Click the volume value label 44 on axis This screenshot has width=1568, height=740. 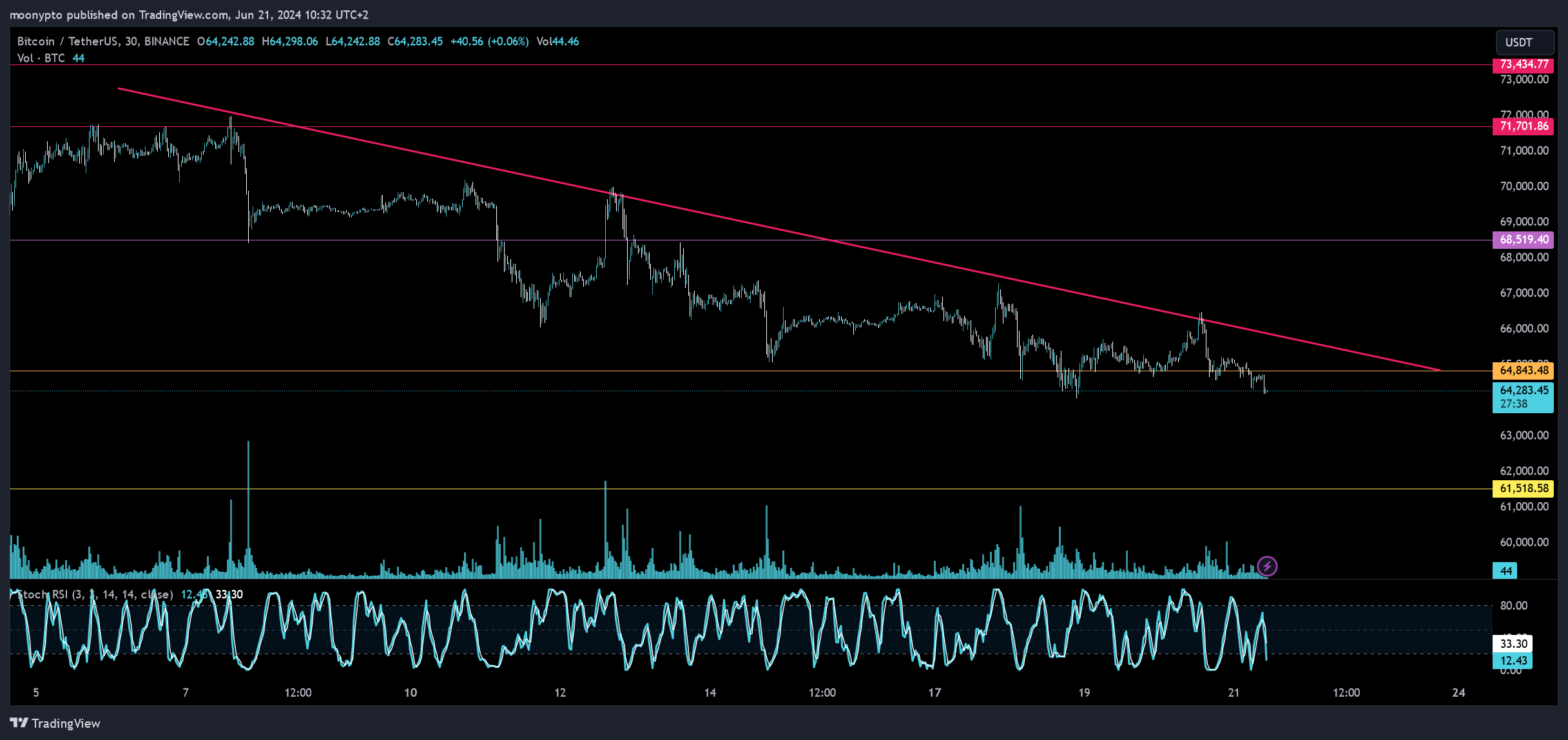coord(1505,570)
